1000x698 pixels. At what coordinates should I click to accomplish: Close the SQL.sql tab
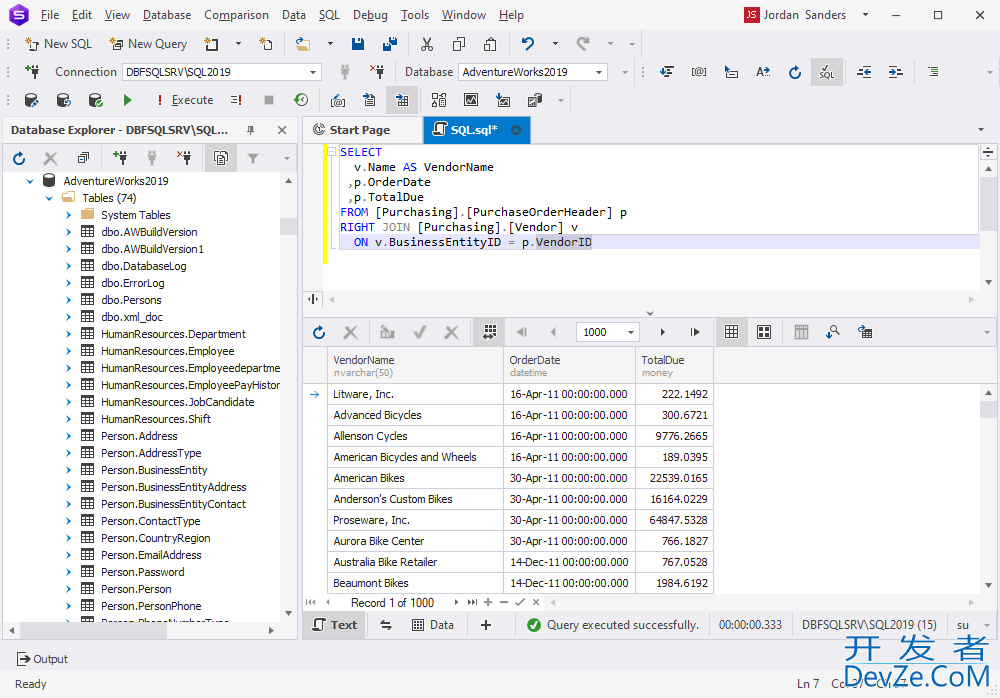(x=516, y=130)
